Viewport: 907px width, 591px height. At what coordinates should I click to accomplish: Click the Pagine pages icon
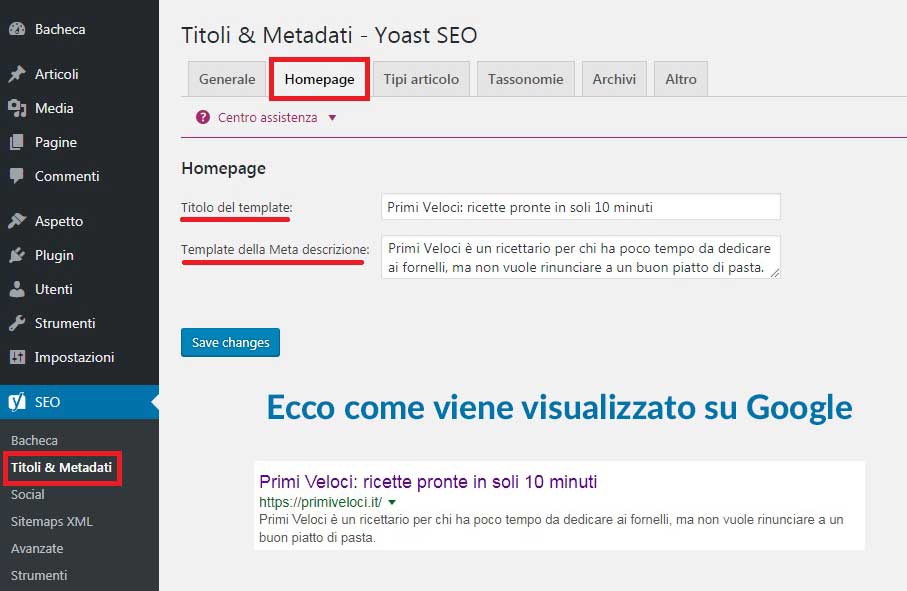click(17, 142)
